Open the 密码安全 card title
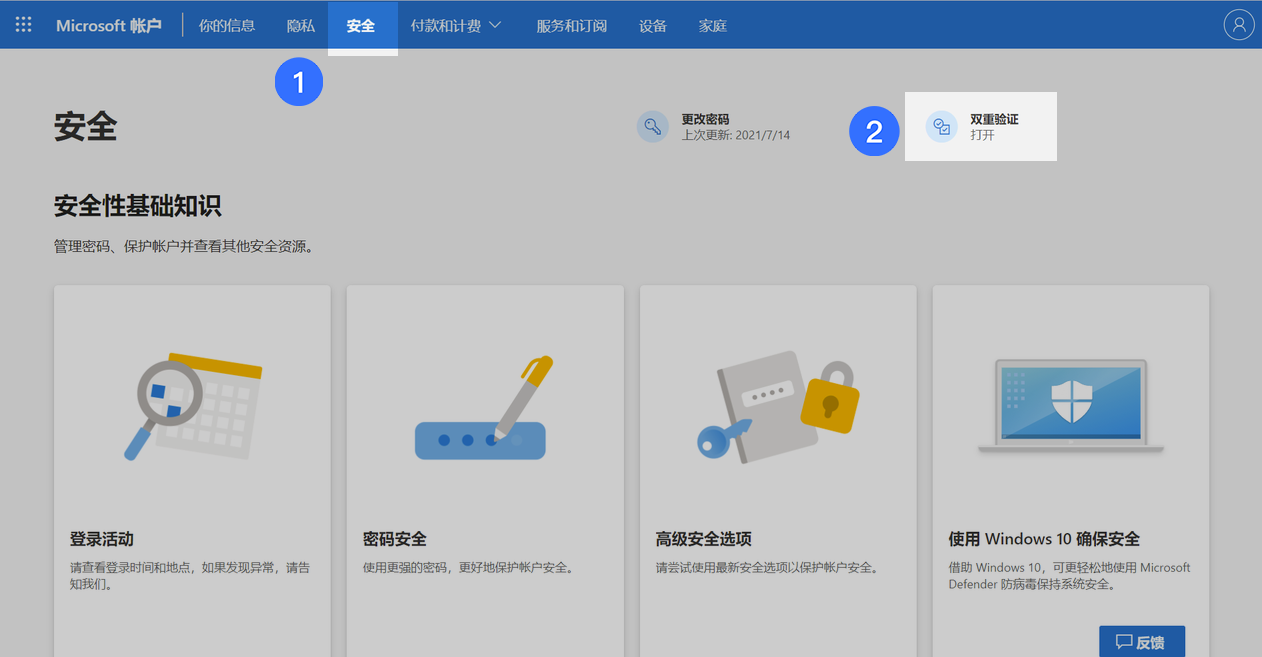Viewport: 1262px width, 657px height. tap(395, 539)
